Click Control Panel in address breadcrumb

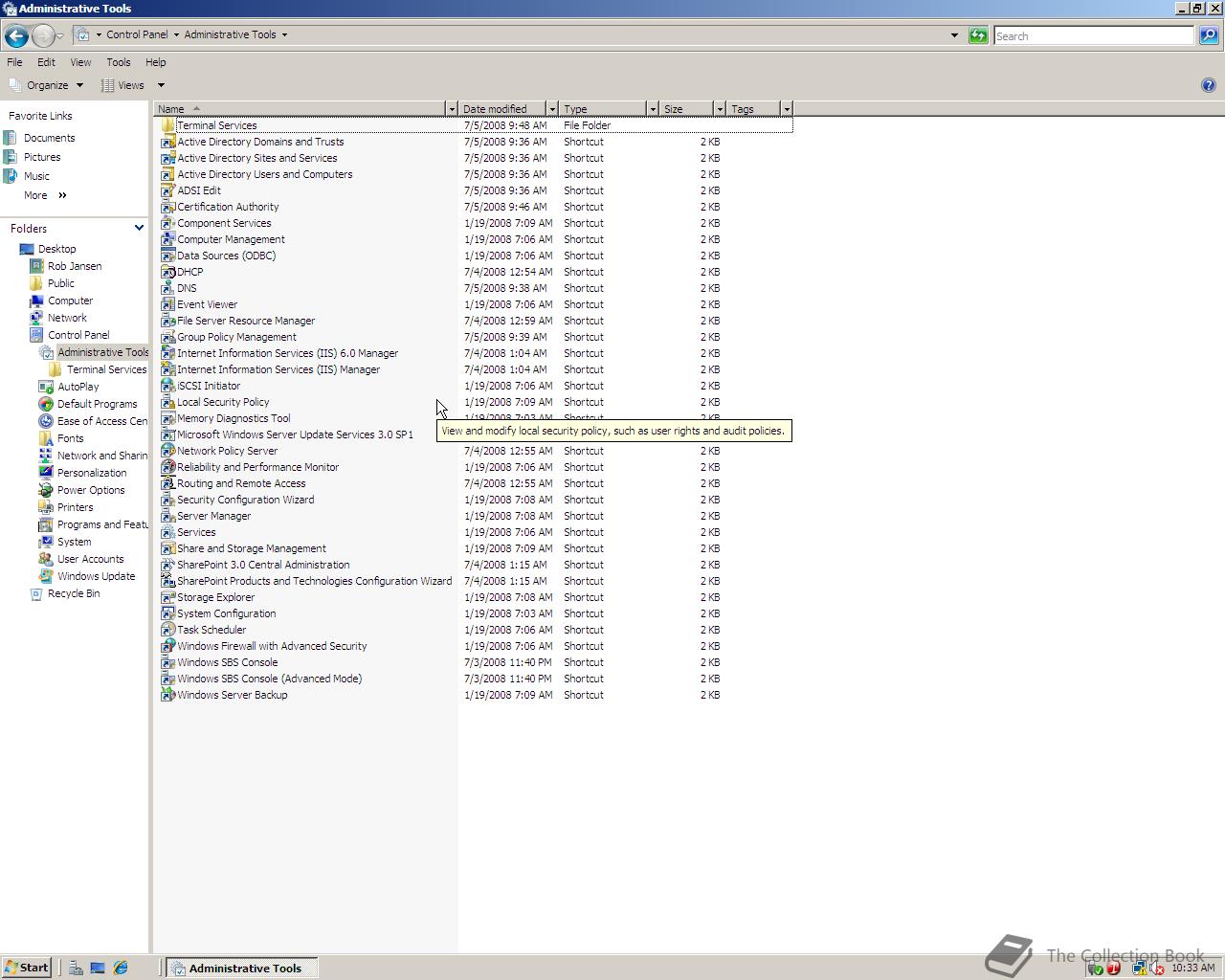[137, 34]
